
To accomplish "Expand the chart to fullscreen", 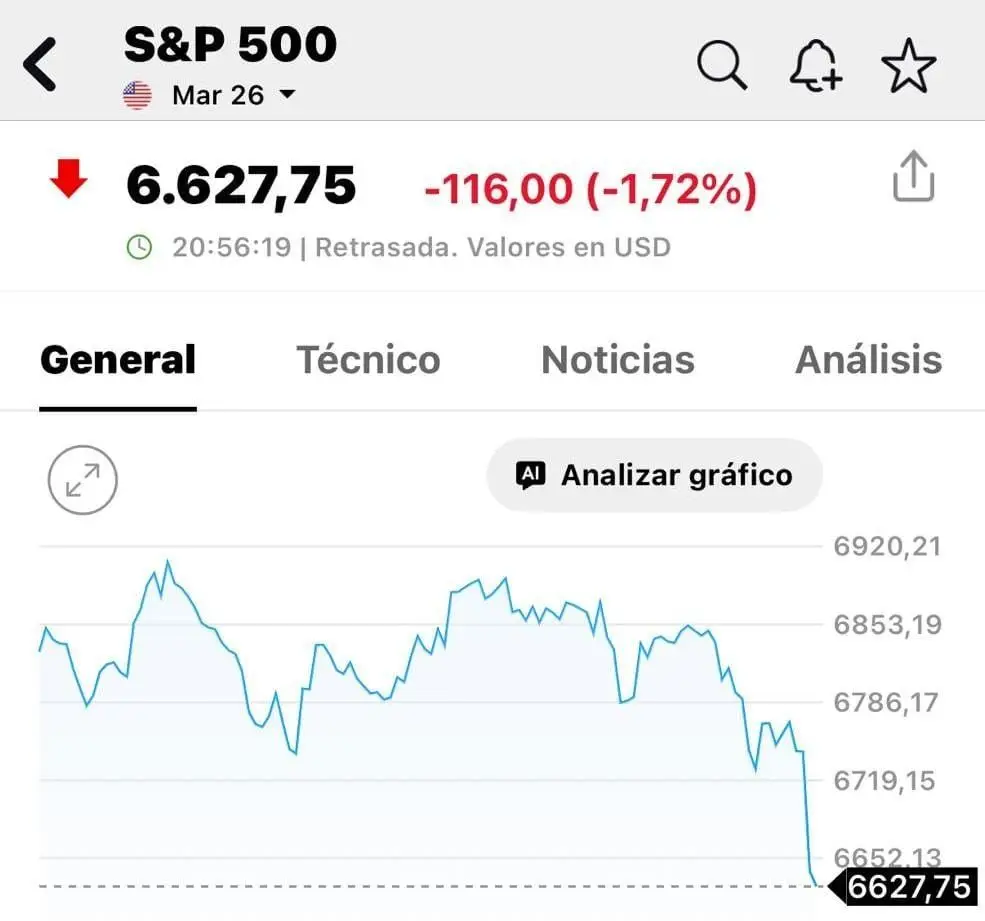I will pos(83,480).
